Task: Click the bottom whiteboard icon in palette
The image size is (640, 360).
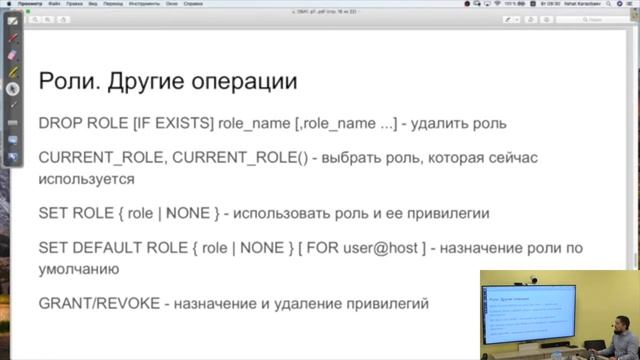Action: (13, 156)
